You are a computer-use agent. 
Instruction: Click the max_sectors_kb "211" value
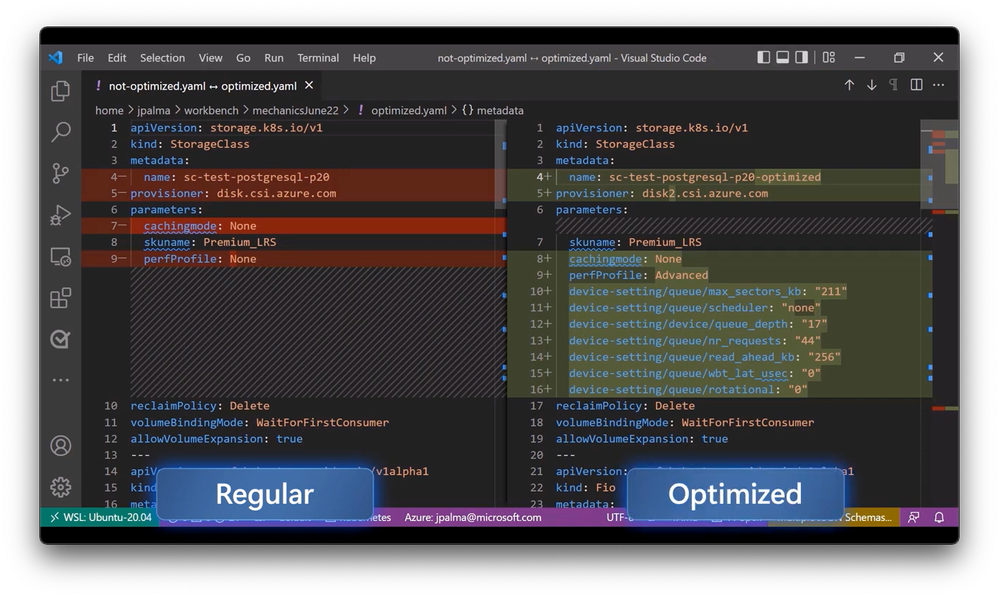point(830,291)
